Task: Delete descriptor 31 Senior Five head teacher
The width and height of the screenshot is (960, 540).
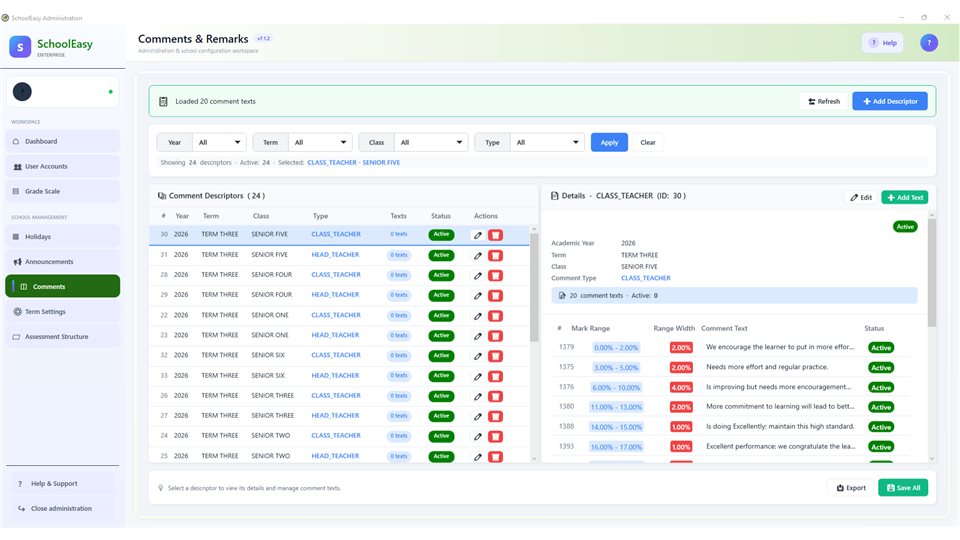Action: pos(495,255)
